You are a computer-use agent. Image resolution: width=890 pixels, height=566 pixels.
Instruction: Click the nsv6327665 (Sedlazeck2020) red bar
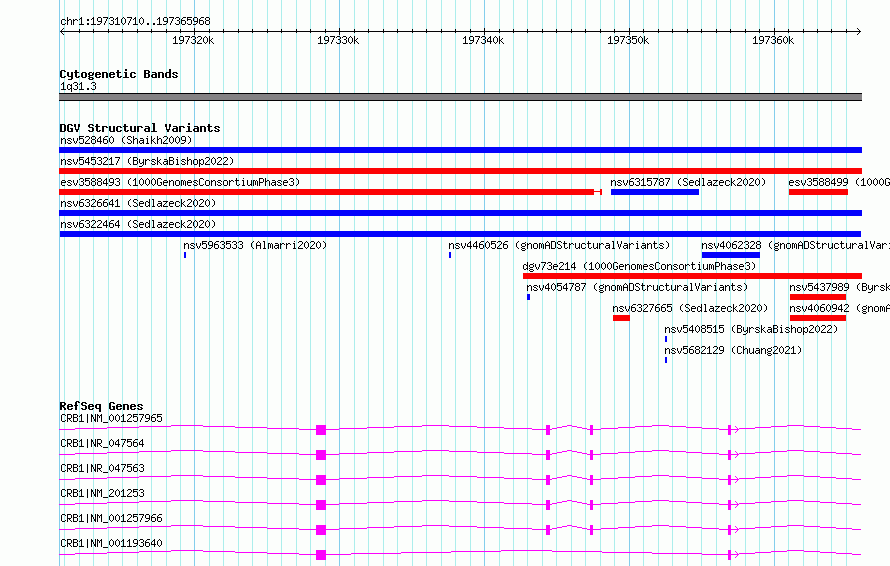(x=622, y=318)
